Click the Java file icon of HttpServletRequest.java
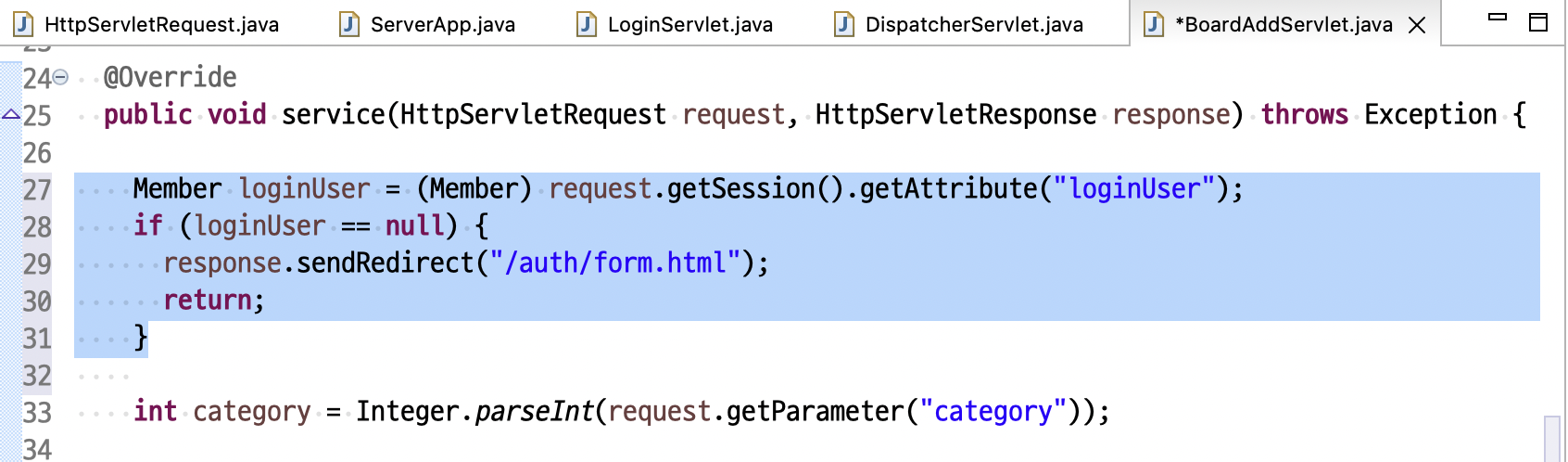The height and width of the screenshot is (462, 1568). point(23,24)
